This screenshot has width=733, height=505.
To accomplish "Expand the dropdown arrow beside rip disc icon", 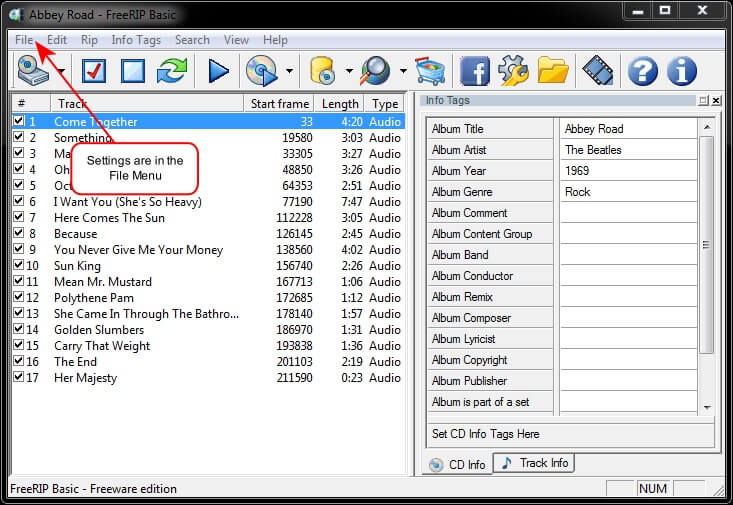I will 290,71.
